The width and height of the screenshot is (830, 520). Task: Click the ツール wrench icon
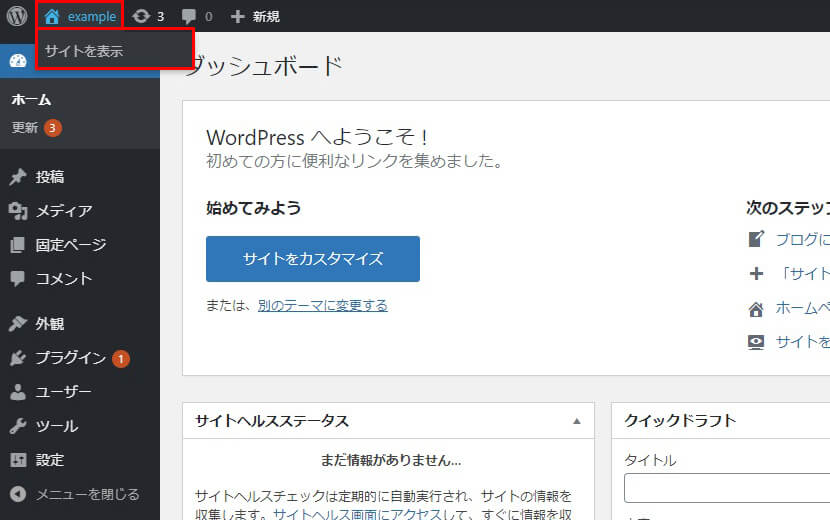17,426
